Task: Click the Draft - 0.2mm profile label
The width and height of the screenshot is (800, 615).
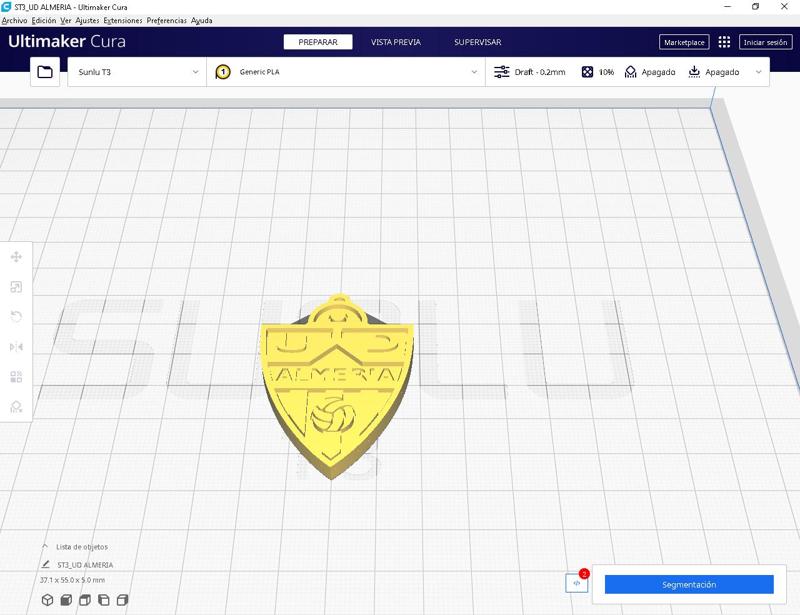Action: pyautogui.click(x=540, y=72)
